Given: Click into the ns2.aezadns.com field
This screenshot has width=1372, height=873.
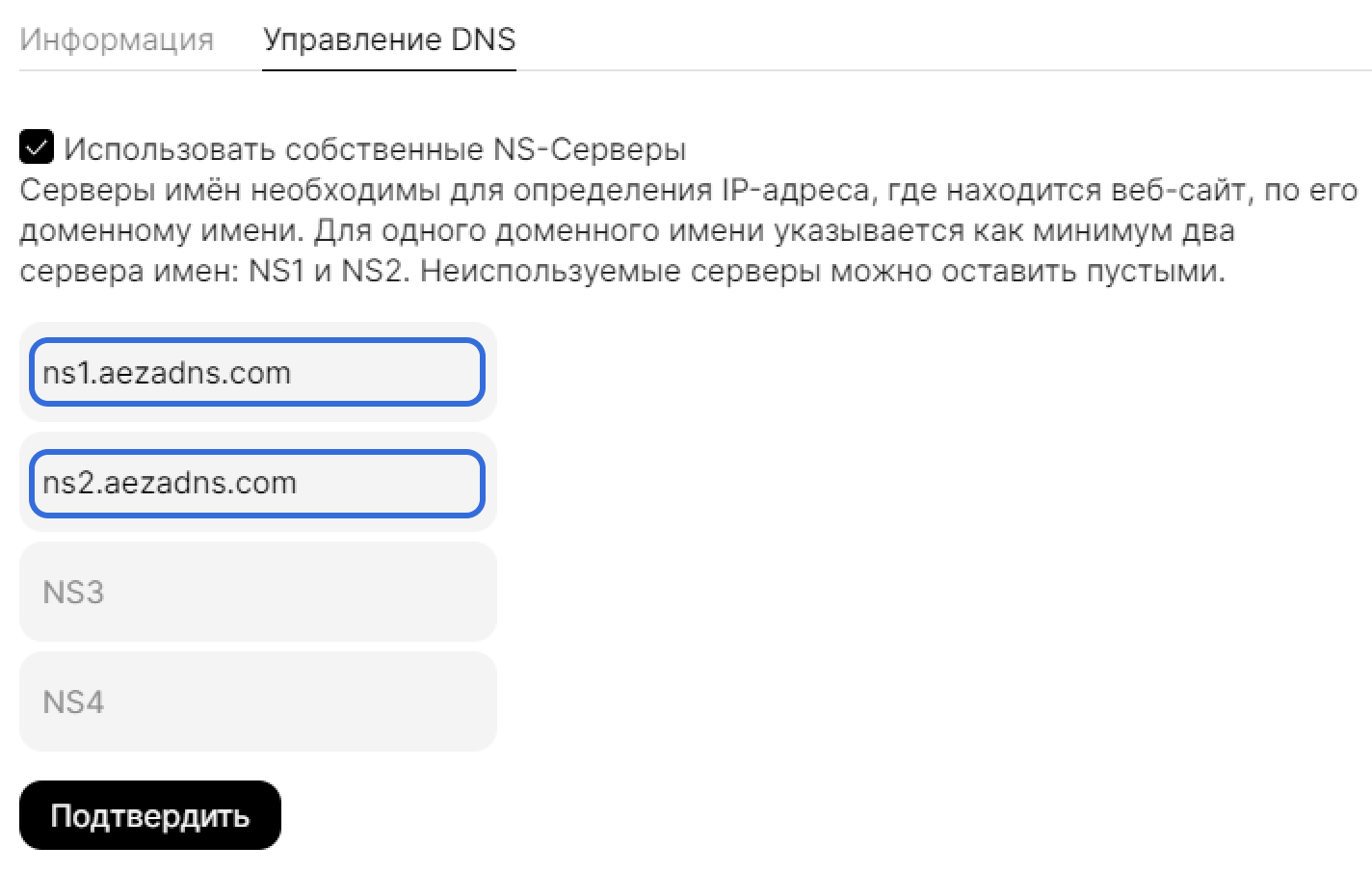Looking at the screenshot, I should tap(257, 482).
